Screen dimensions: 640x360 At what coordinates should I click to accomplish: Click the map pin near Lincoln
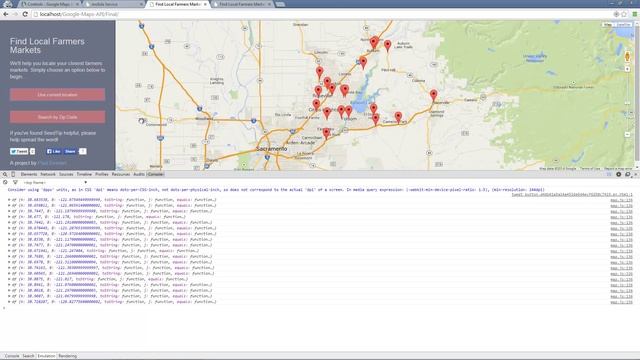click(320, 73)
